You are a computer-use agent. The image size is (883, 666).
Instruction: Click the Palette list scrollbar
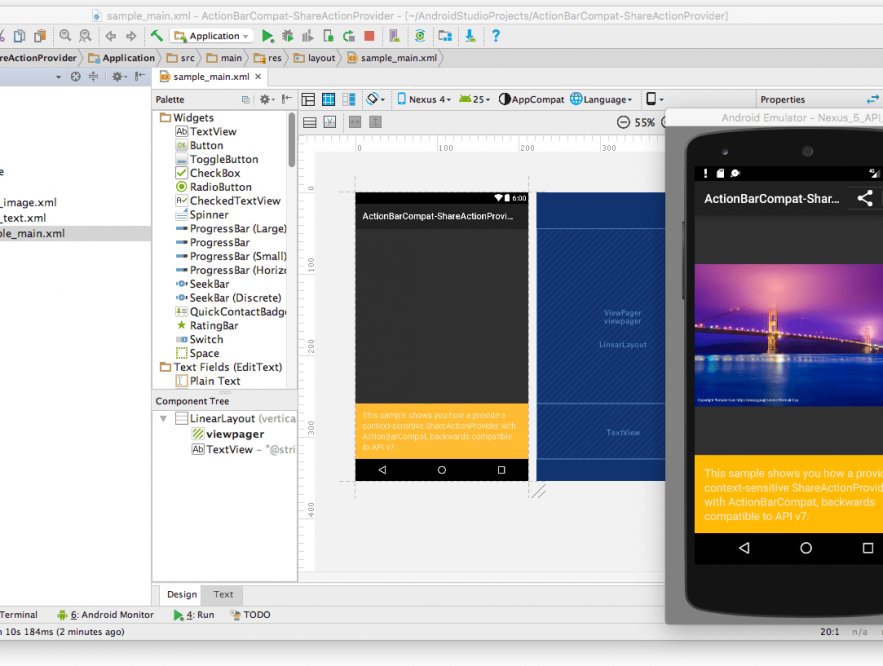tap(292, 140)
